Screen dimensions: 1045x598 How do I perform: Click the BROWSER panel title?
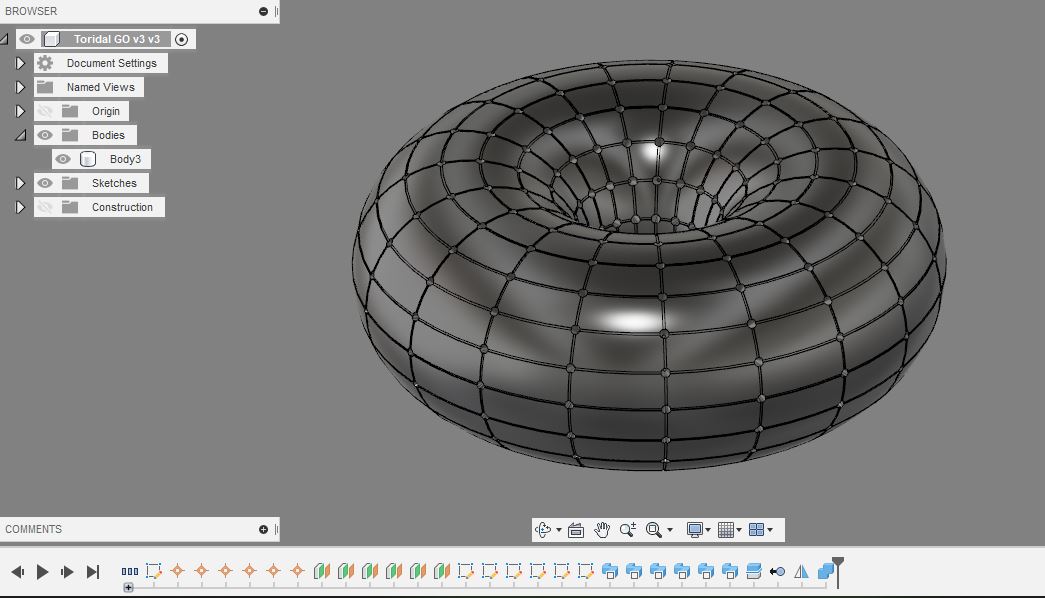coord(31,11)
